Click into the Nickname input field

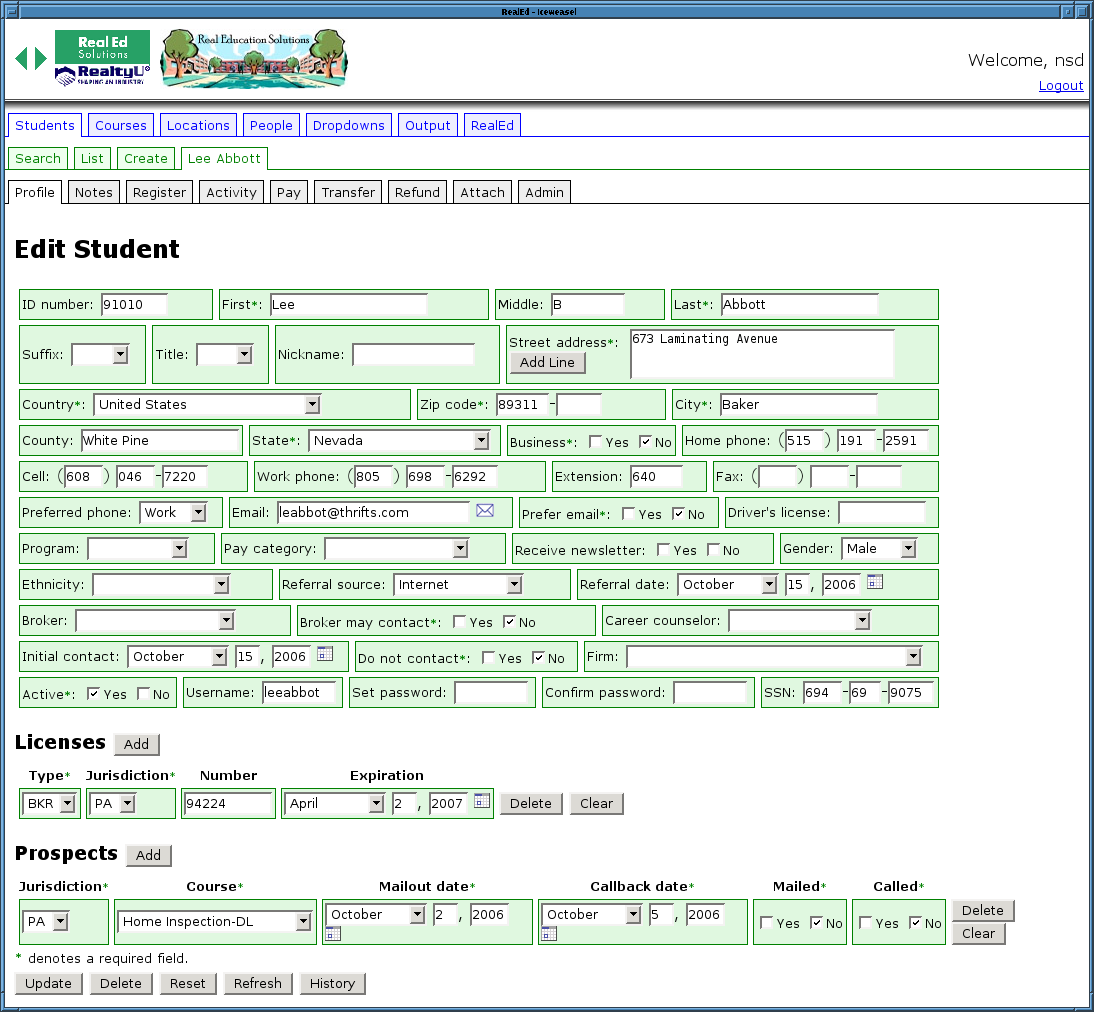(413, 354)
